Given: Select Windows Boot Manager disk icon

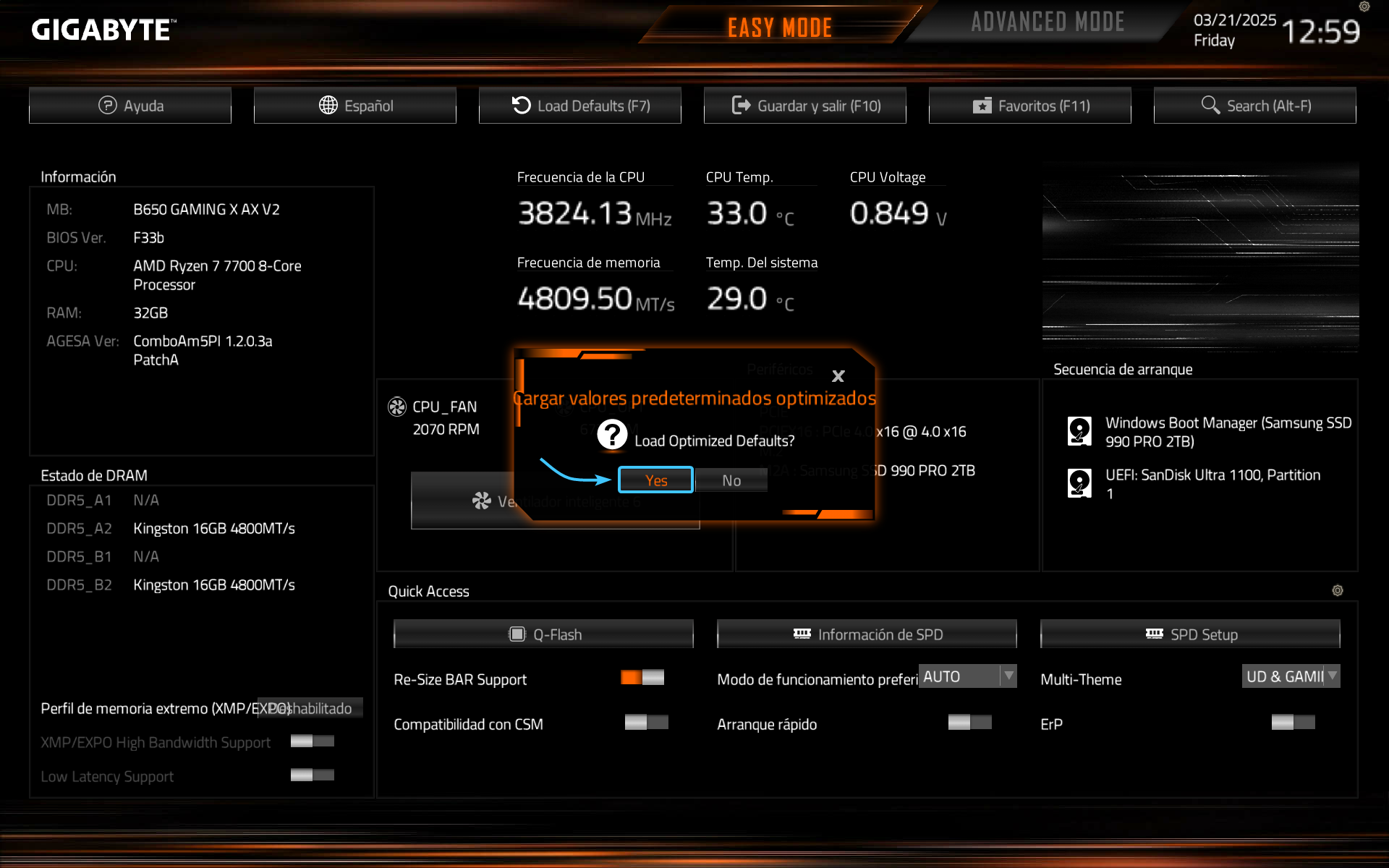Looking at the screenshot, I should click(1079, 431).
